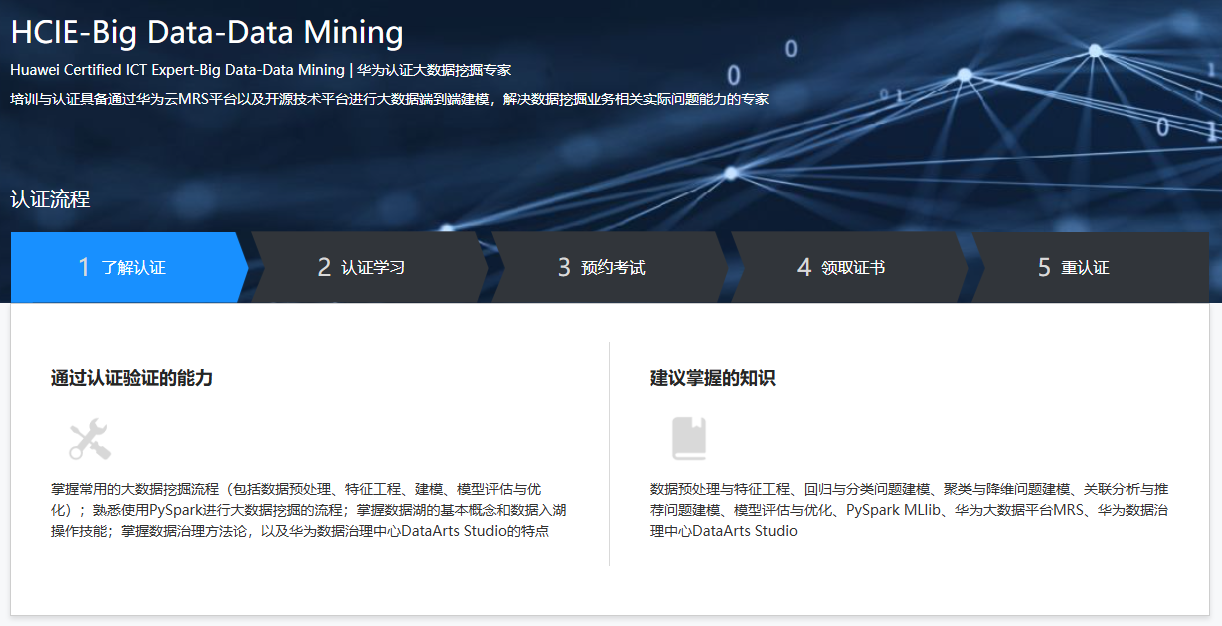The height and width of the screenshot is (626, 1222).
Task: Select the 了解认证 step tab
Action: click(130, 267)
